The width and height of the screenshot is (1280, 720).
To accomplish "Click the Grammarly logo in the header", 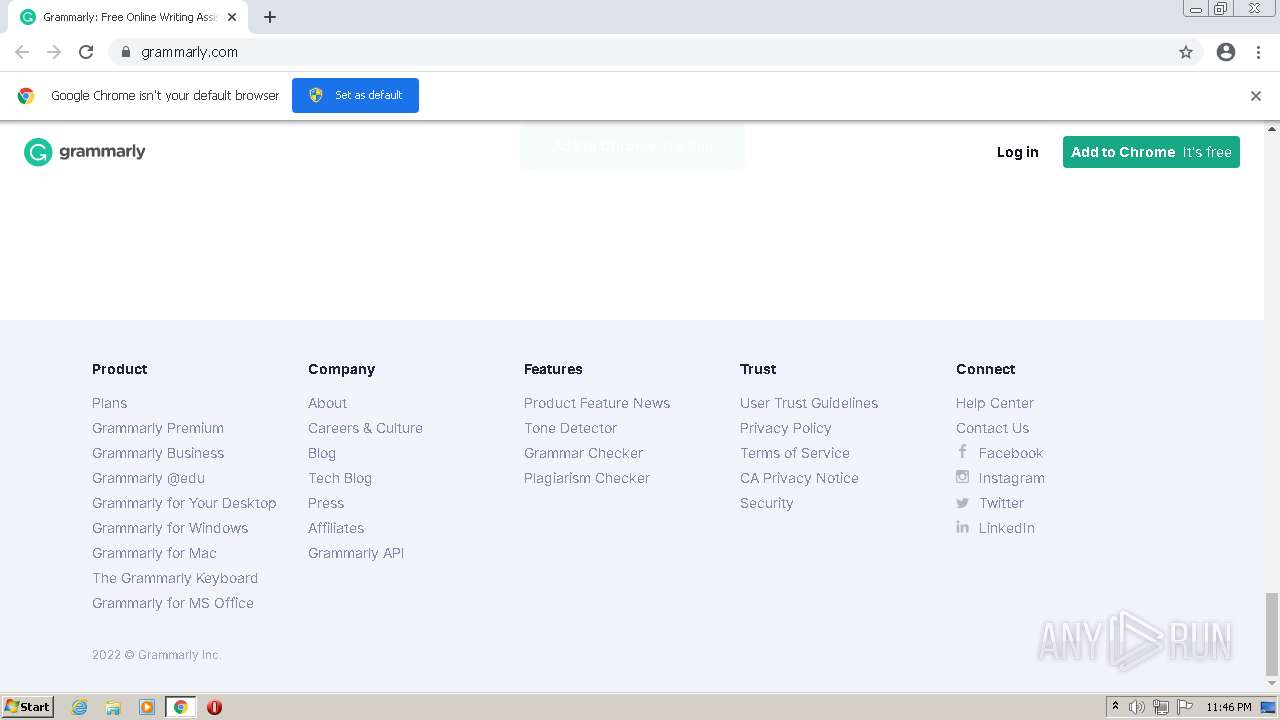I will click(85, 152).
